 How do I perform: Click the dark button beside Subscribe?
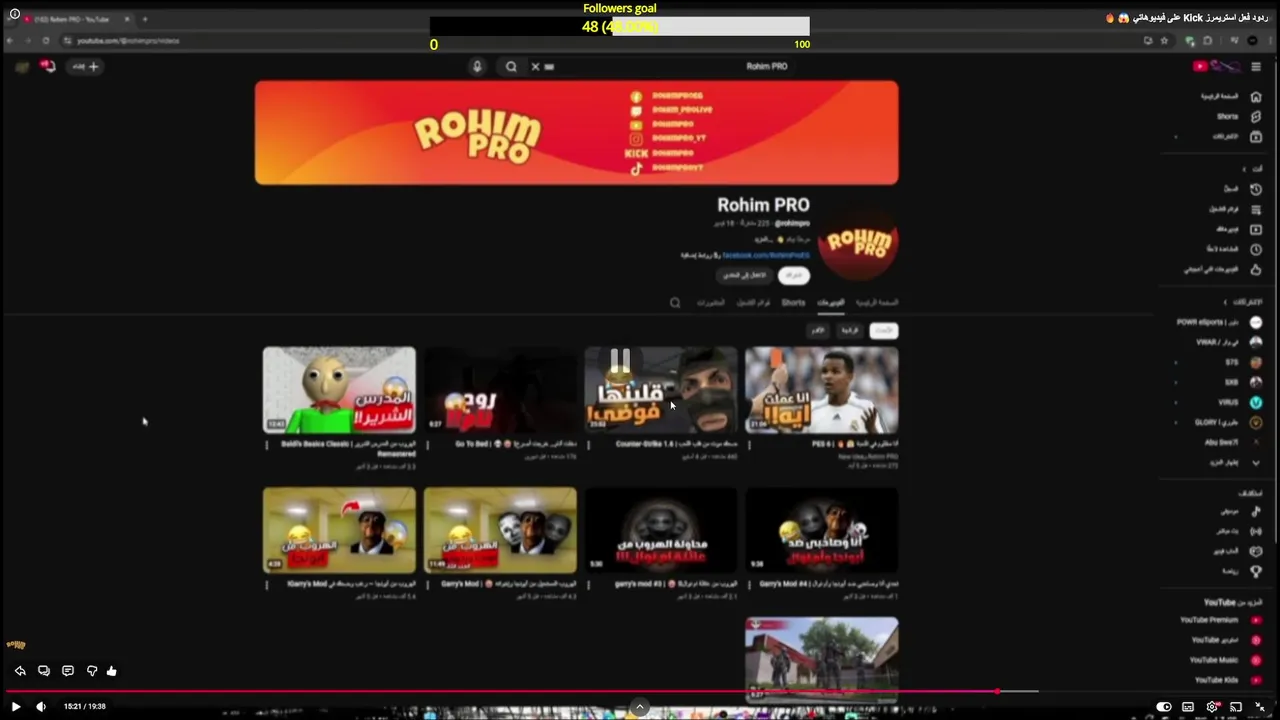coord(745,275)
